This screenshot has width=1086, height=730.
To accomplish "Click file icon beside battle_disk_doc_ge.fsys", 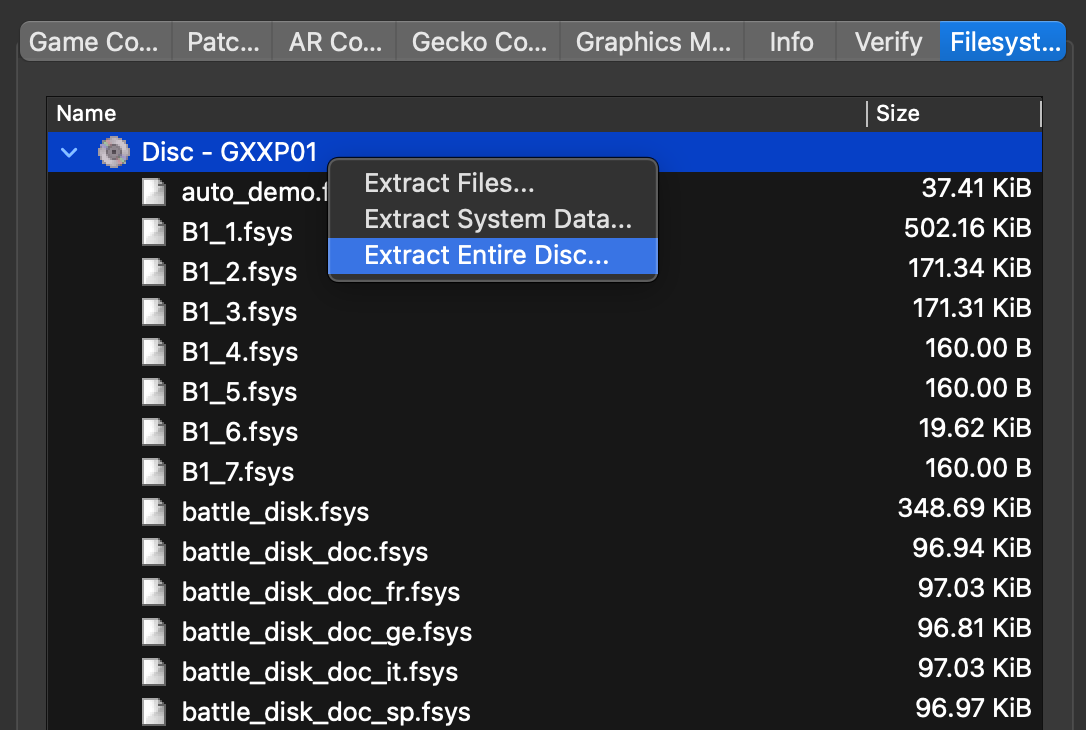I will point(154,632).
